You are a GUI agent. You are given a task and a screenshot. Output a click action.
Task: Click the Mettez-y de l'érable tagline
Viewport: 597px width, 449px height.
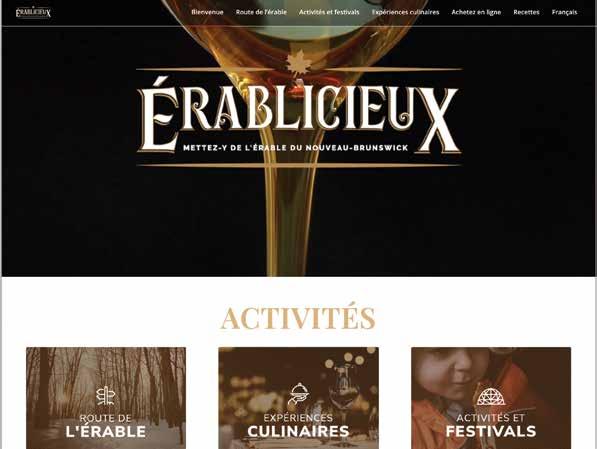tap(295, 148)
